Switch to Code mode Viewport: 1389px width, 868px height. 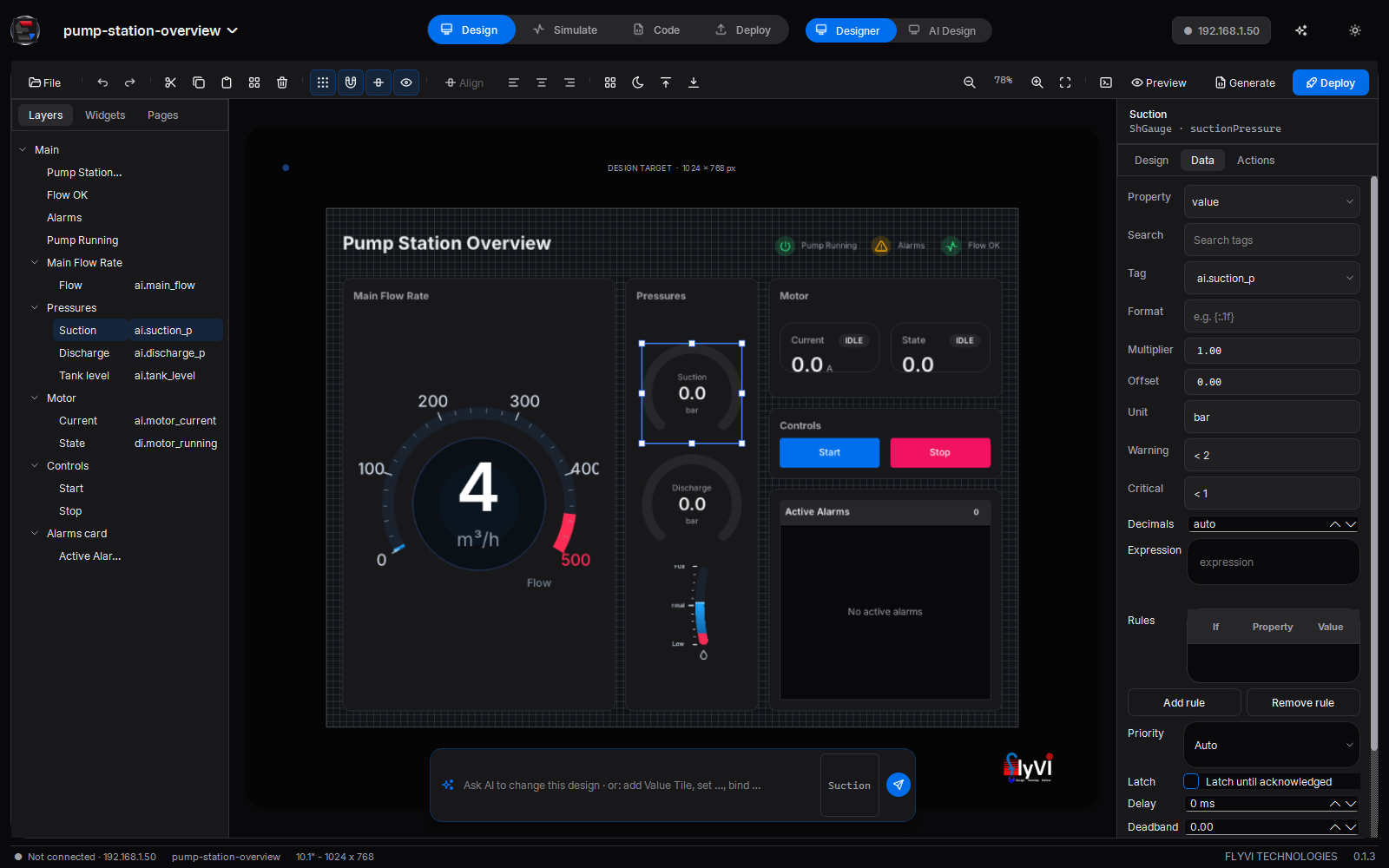[656, 30]
